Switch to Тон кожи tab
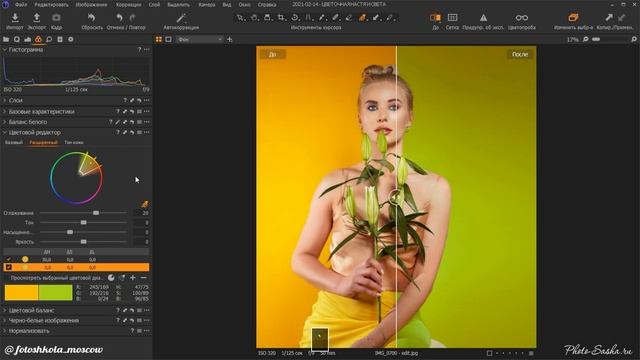 click(x=74, y=142)
